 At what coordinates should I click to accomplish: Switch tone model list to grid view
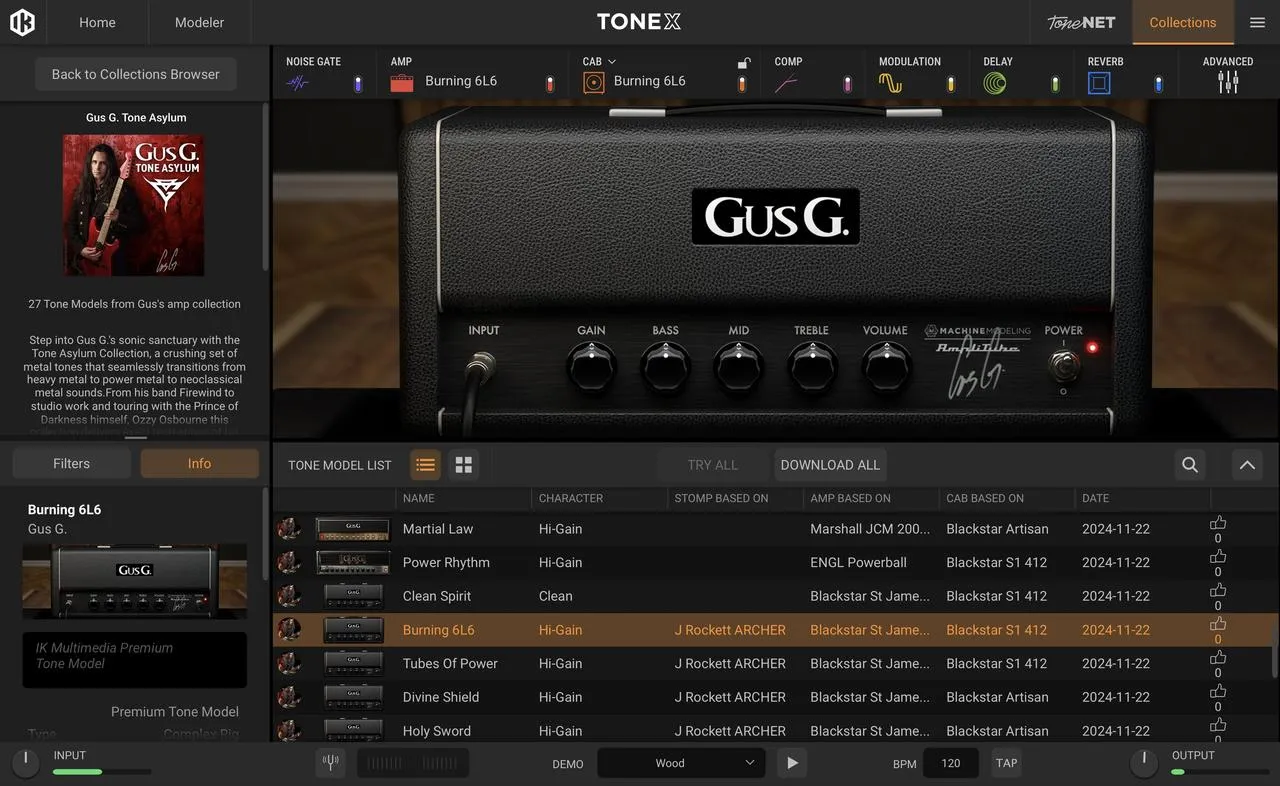click(x=463, y=465)
